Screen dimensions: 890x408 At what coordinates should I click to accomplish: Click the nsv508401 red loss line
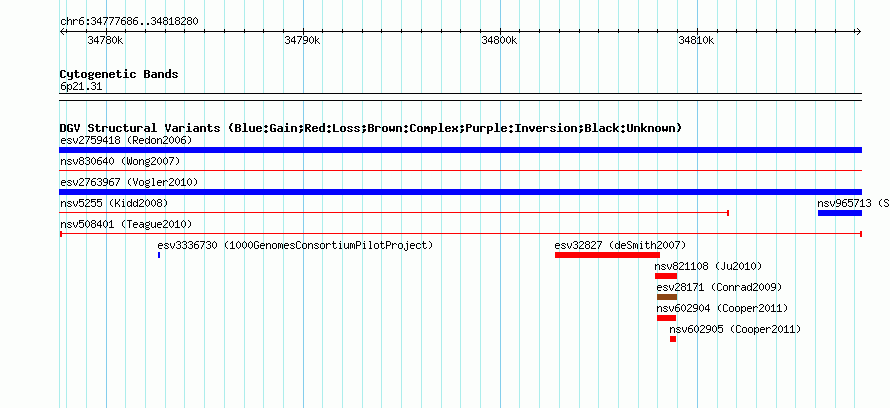(461, 234)
